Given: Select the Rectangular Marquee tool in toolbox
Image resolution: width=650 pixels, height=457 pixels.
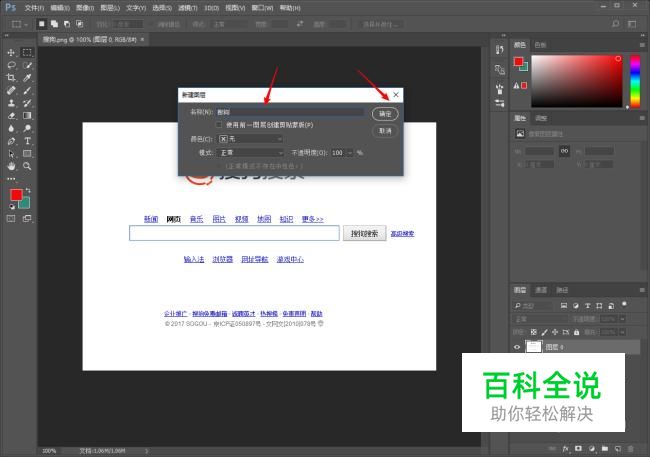Looking at the screenshot, I should (27, 52).
